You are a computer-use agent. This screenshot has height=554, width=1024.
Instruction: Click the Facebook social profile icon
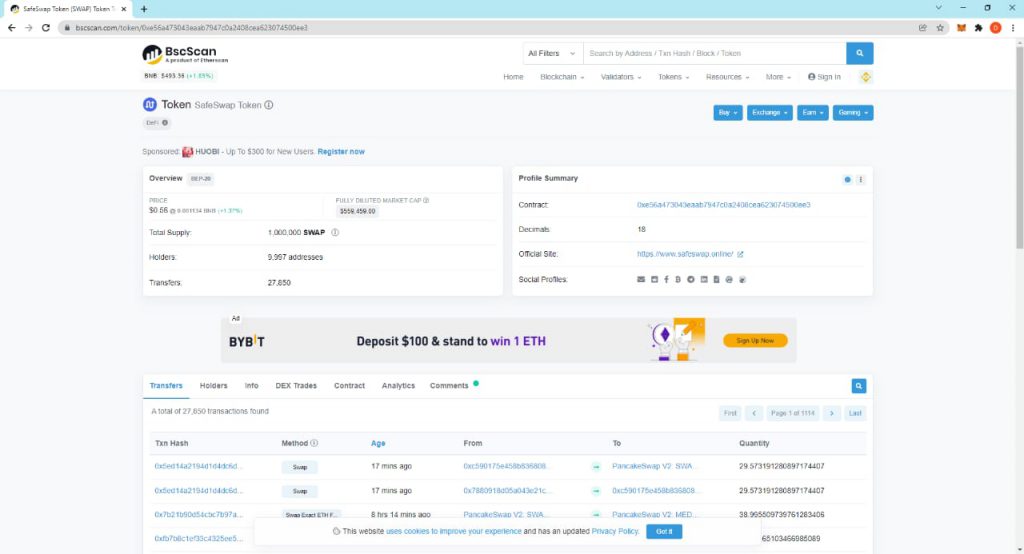click(x=666, y=280)
